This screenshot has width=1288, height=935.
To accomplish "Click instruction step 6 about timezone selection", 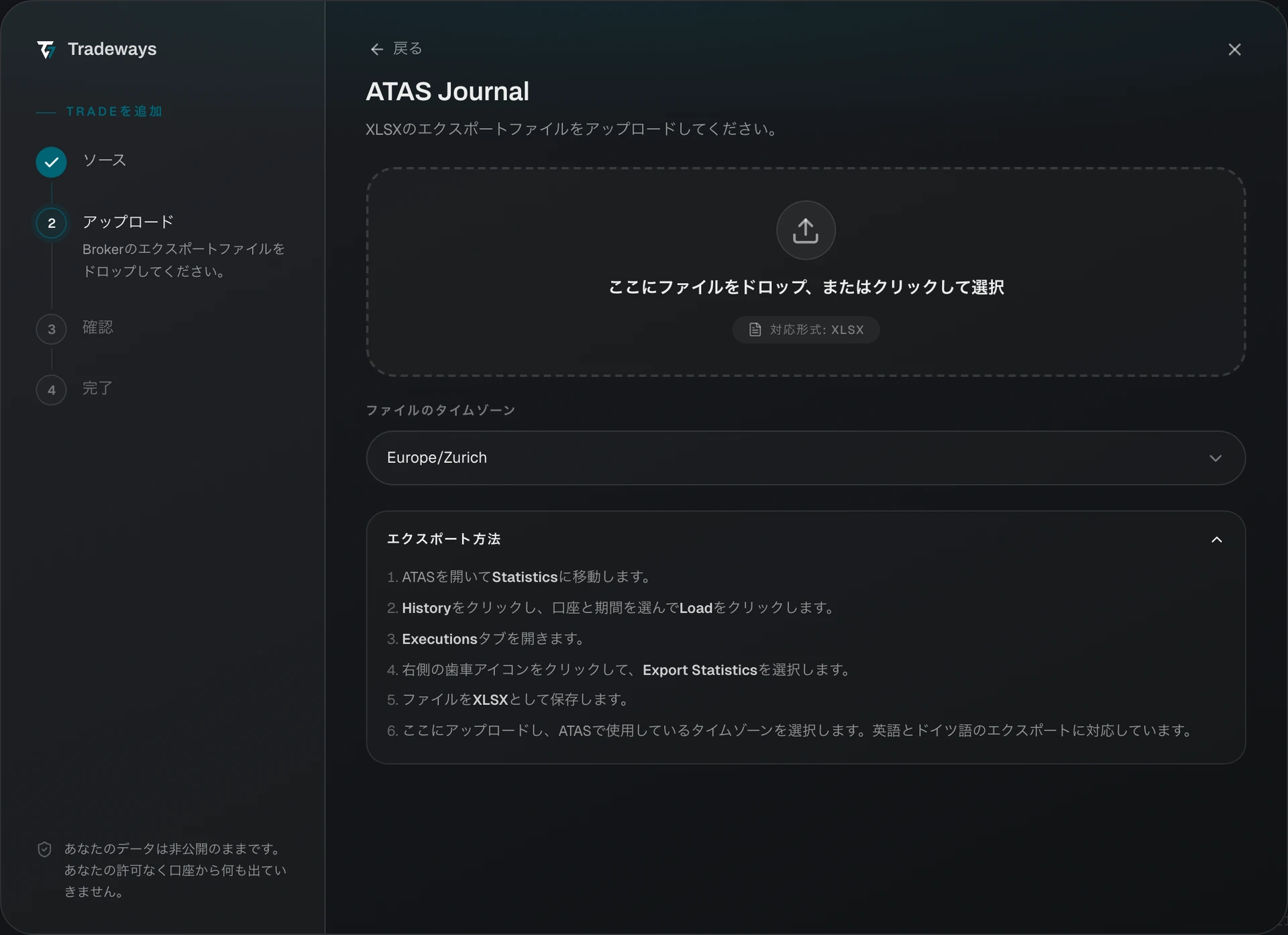I will [x=790, y=730].
